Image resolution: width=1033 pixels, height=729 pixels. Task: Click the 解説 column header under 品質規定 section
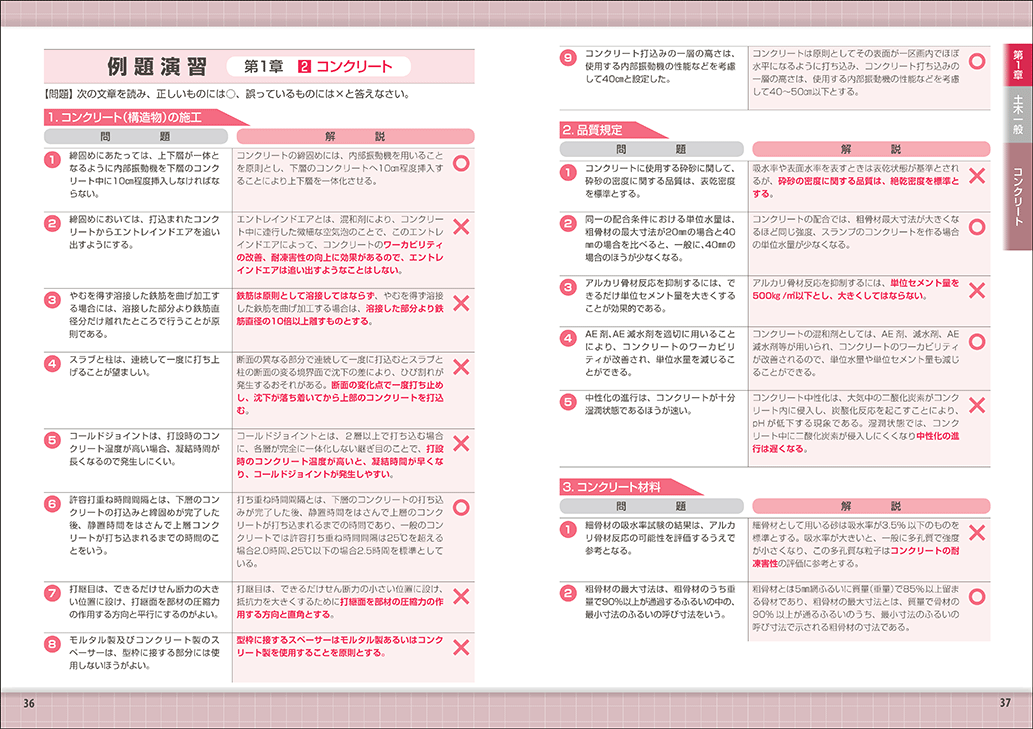pos(871,149)
